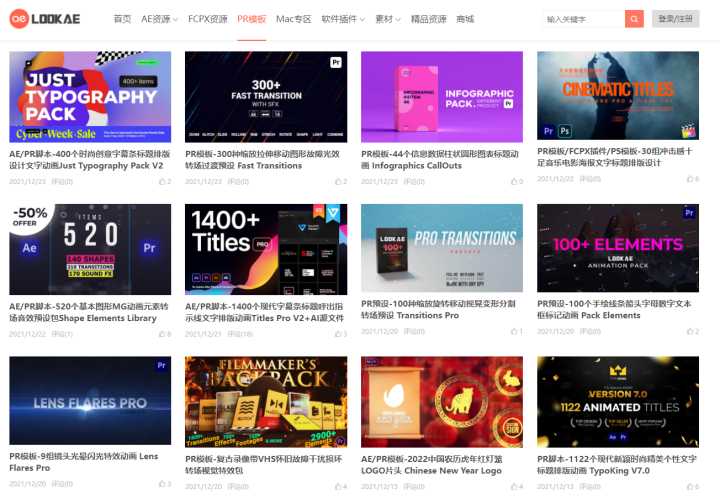720x499 pixels.
Task: Open the Just Typography Pack thumbnail
Action: [90, 97]
